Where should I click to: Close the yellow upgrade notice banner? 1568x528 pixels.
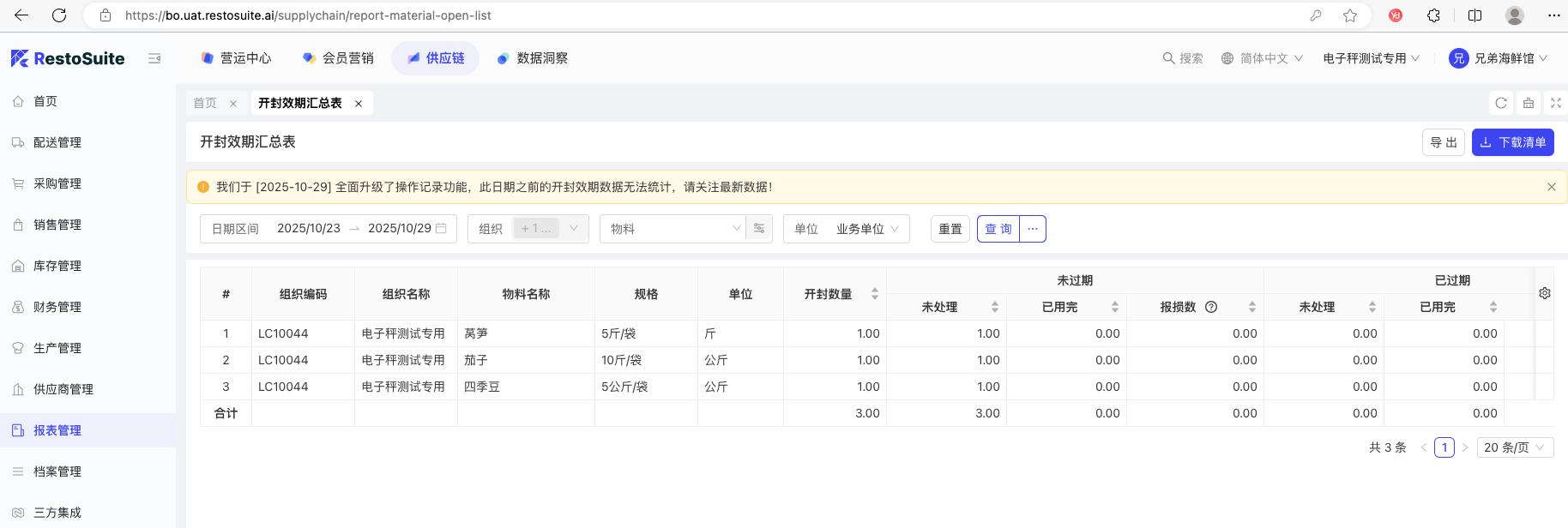click(1551, 187)
